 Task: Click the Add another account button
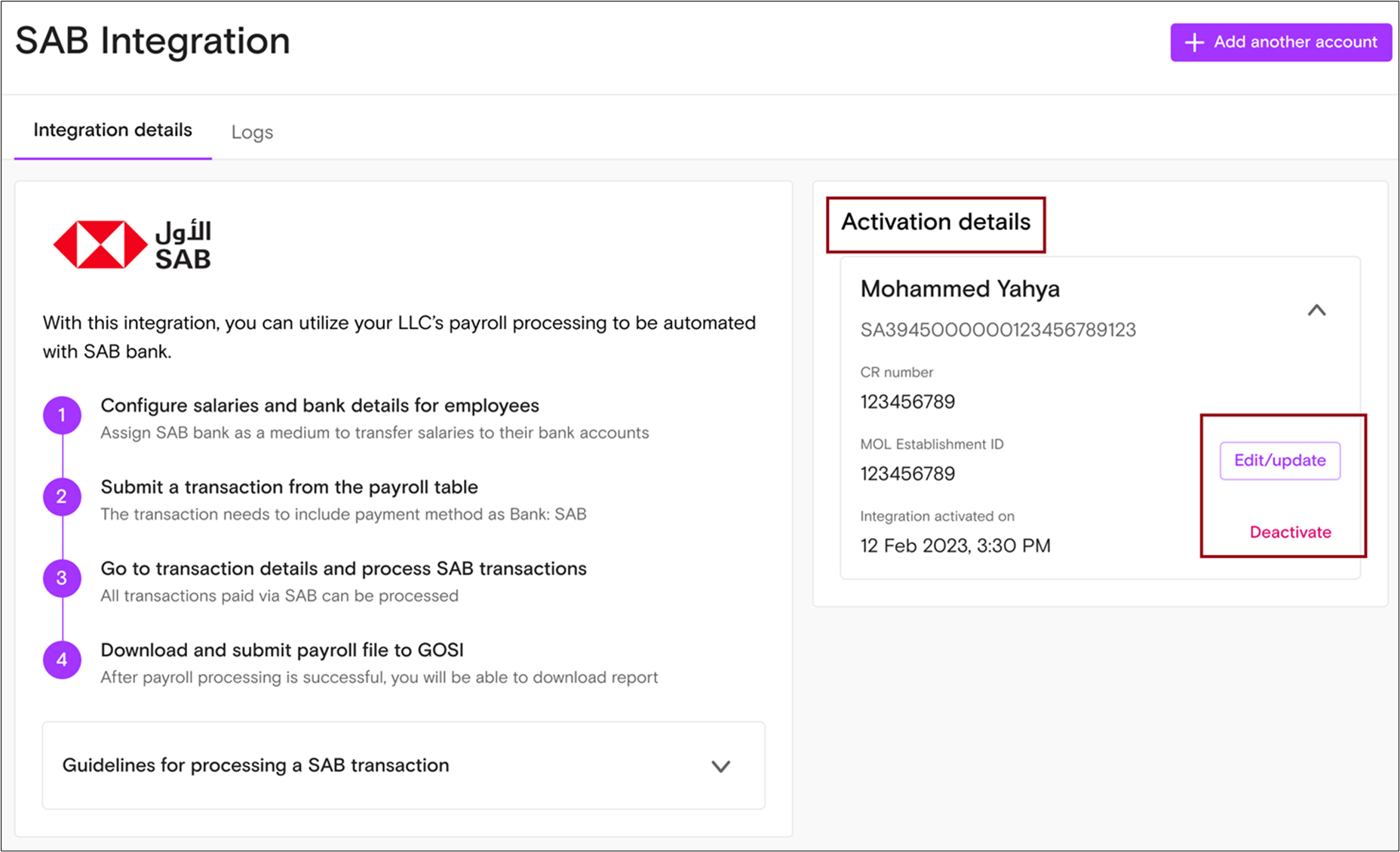point(1281,42)
